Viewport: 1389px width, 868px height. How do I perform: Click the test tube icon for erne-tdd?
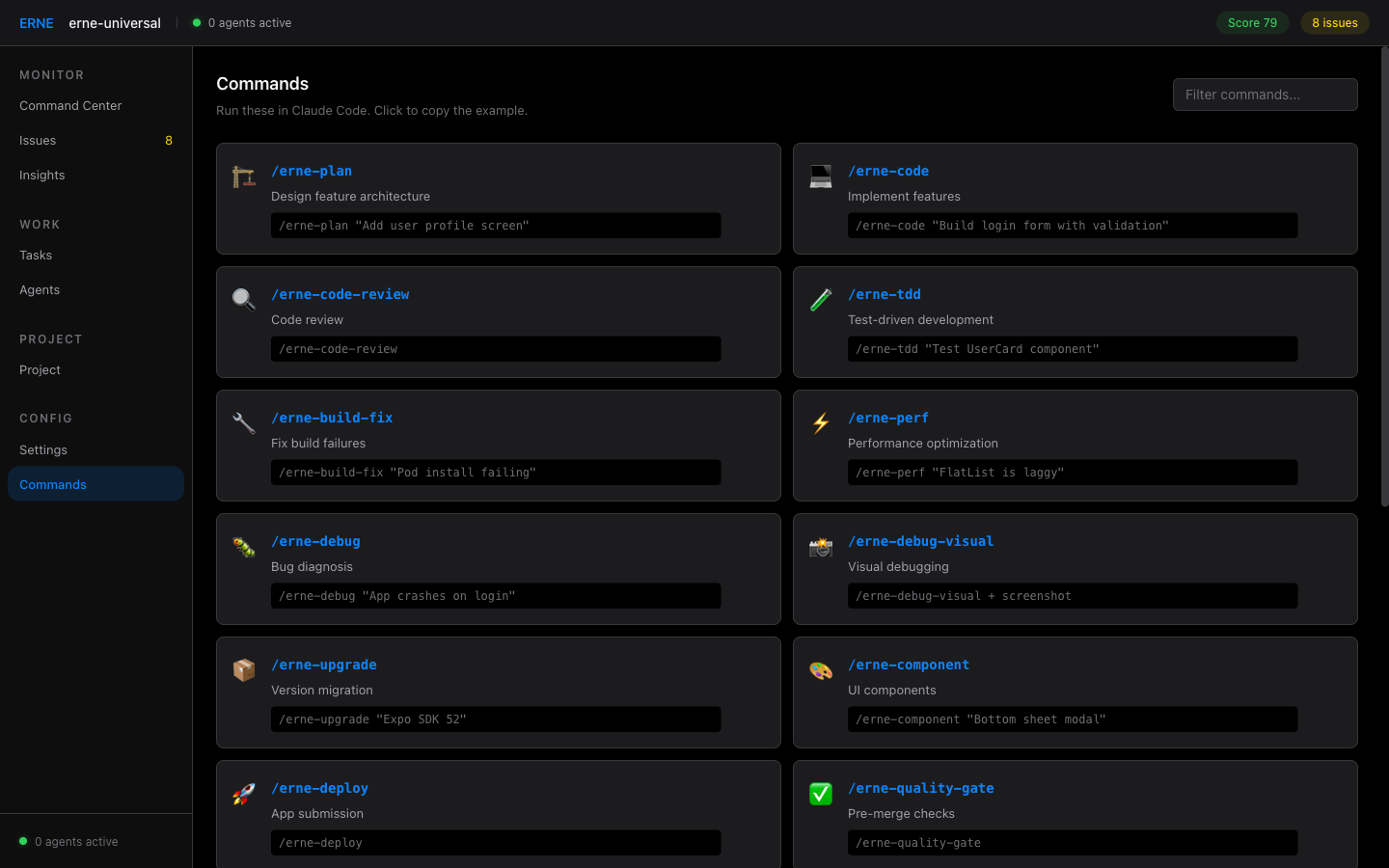[x=820, y=300]
